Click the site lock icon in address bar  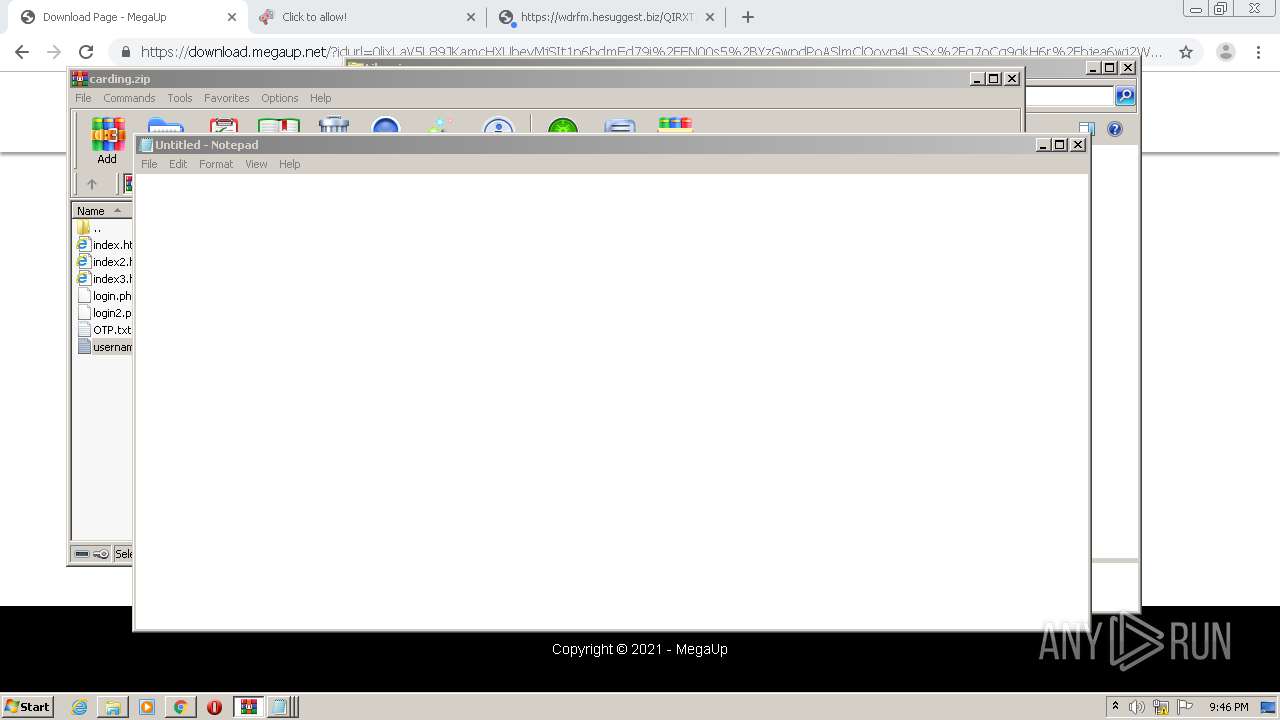point(125,52)
